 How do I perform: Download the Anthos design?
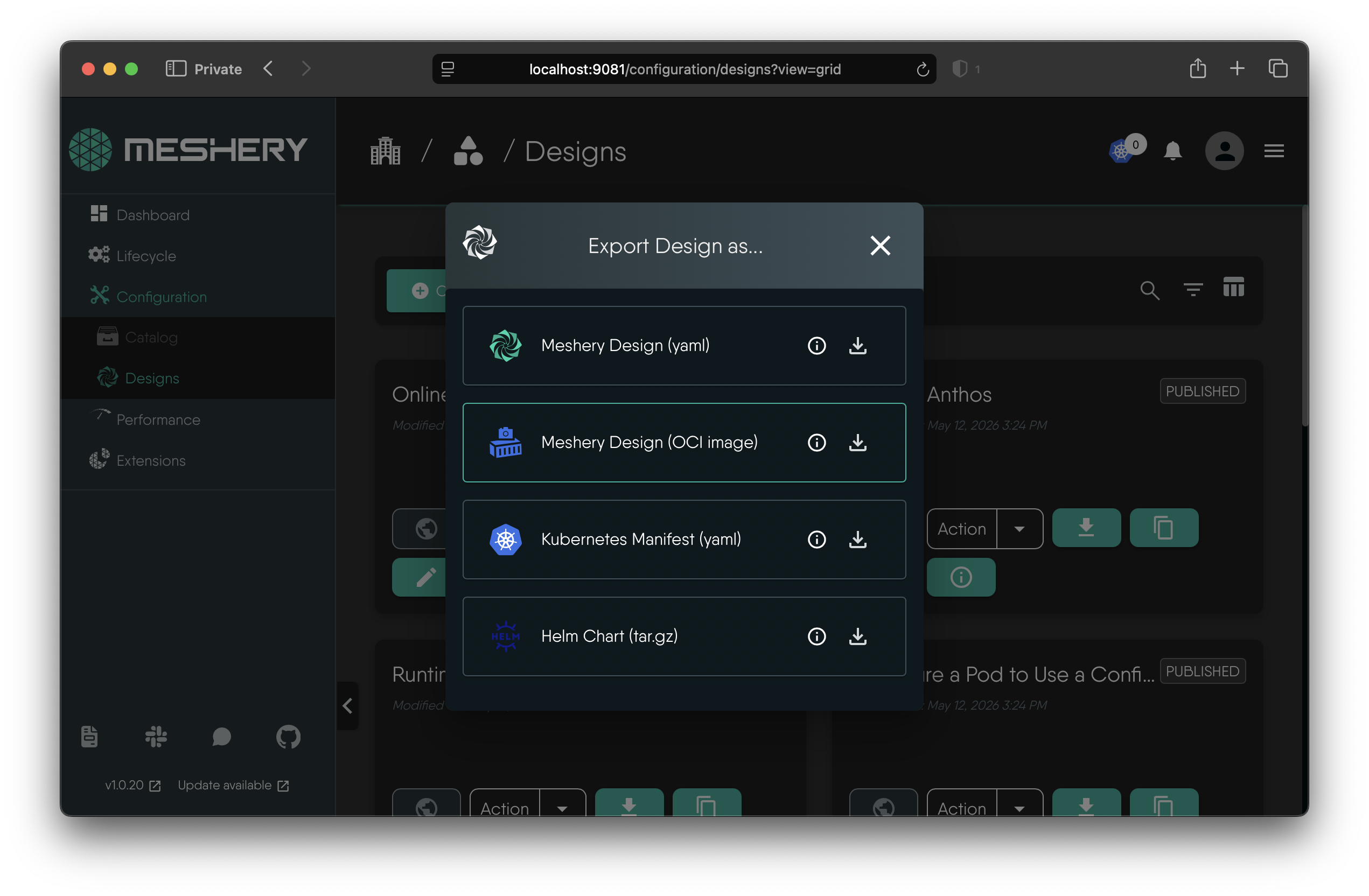click(1086, 527)
